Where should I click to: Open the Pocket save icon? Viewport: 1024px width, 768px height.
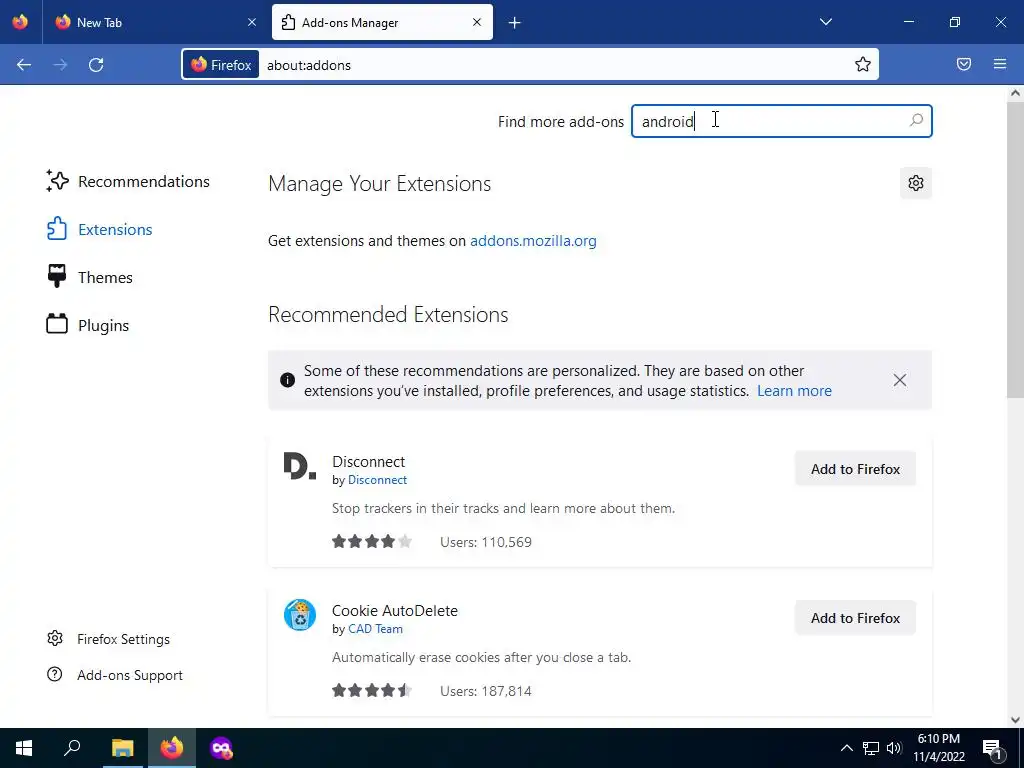point(964,64)
